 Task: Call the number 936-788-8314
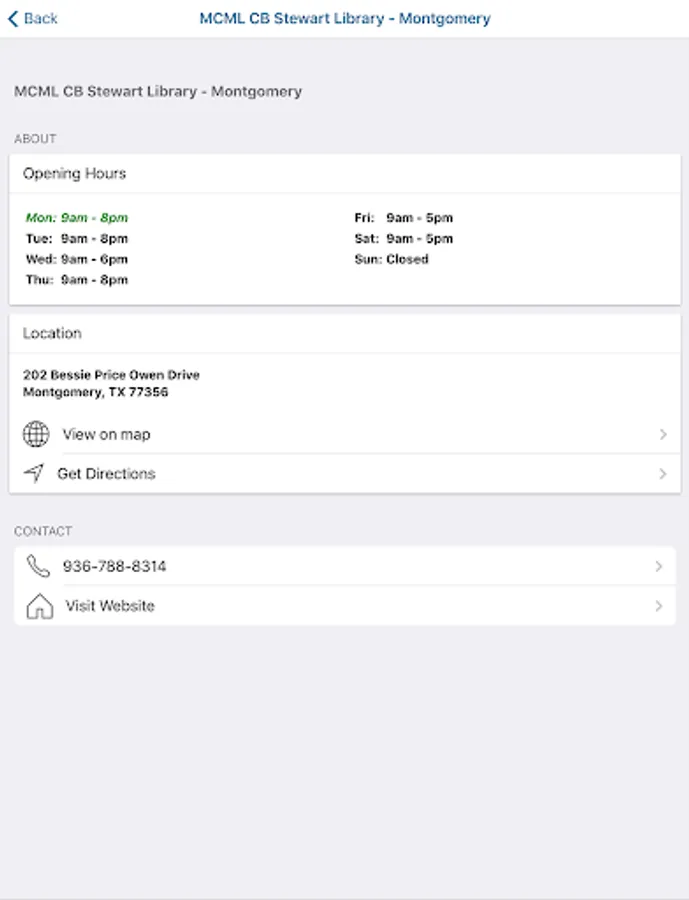[x=114, y=566]
